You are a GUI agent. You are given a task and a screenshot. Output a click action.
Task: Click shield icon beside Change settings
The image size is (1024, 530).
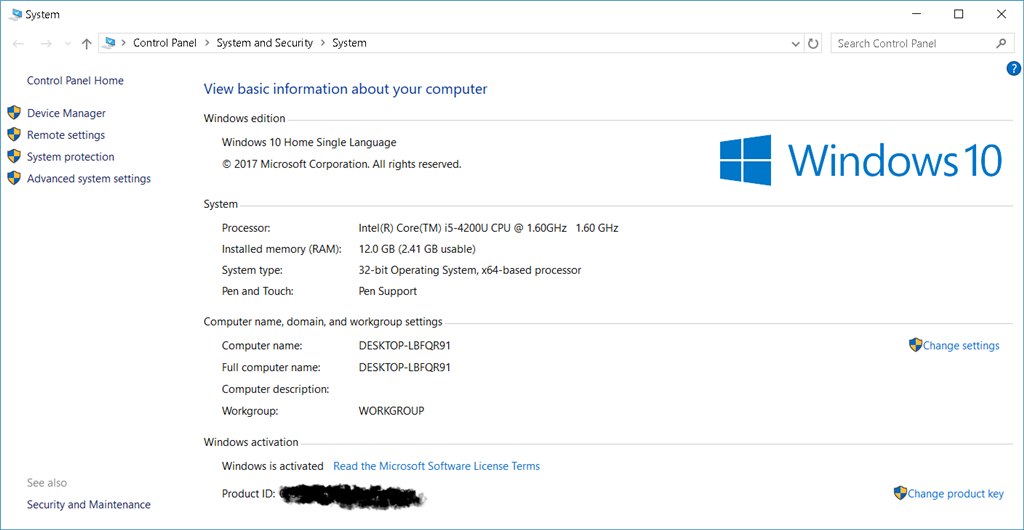[915, 345]
